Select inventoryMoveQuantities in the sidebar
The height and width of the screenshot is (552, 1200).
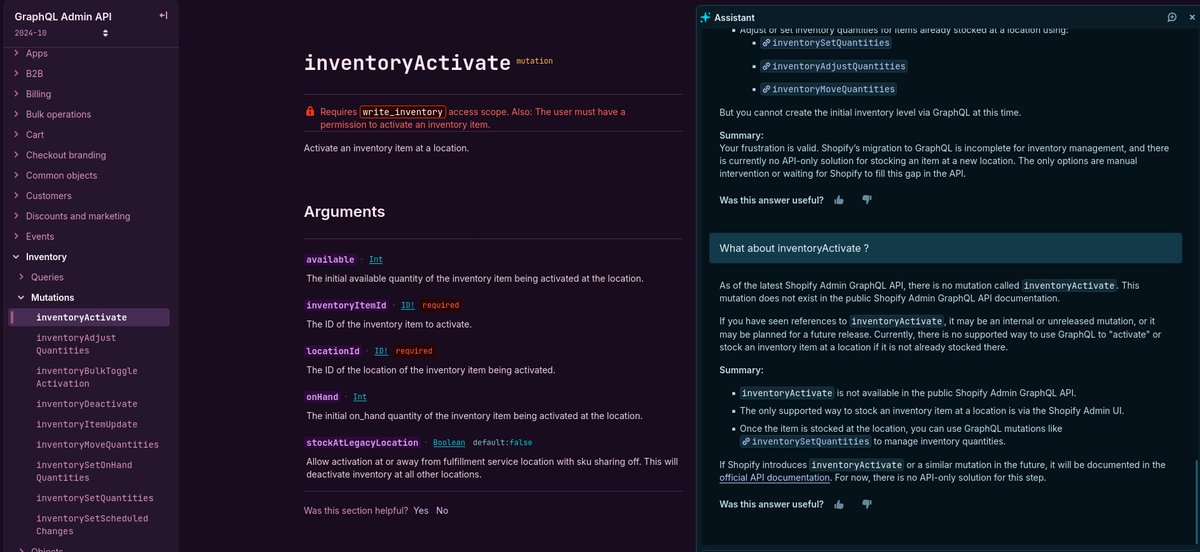point(97,444)
